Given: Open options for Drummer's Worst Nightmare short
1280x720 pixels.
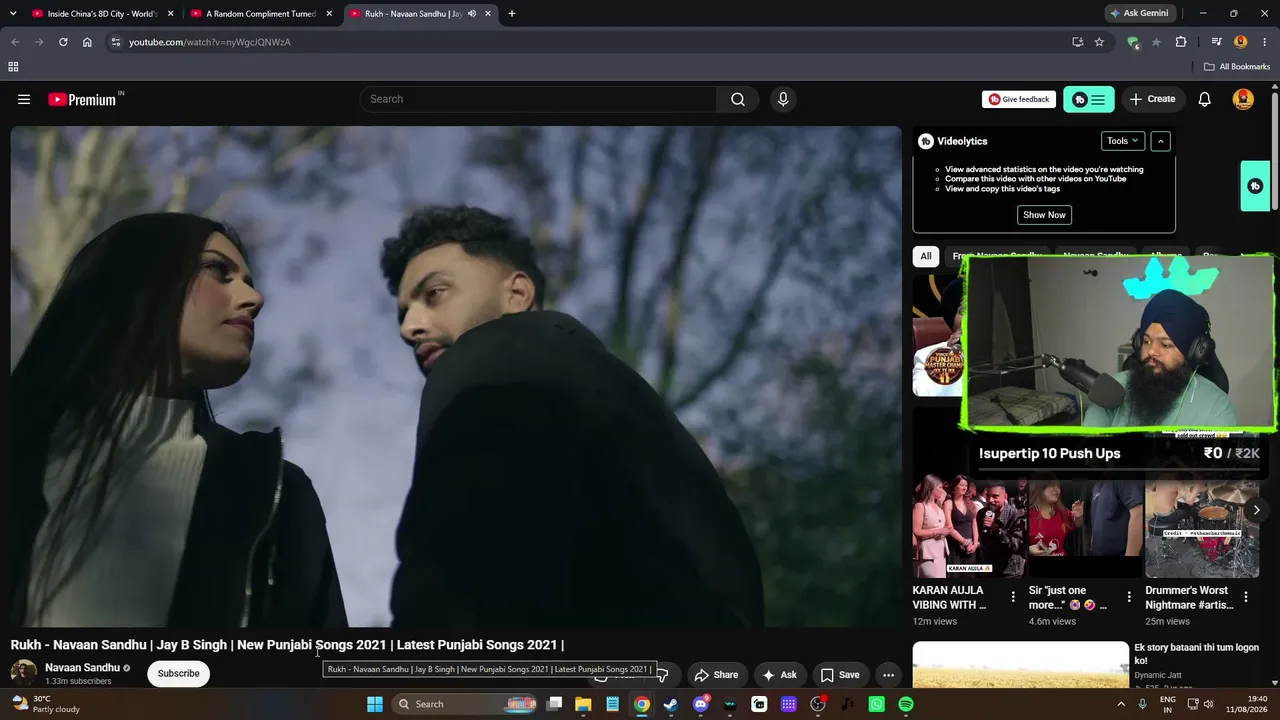Looking at the screenshot, I should click(1245, 597).
